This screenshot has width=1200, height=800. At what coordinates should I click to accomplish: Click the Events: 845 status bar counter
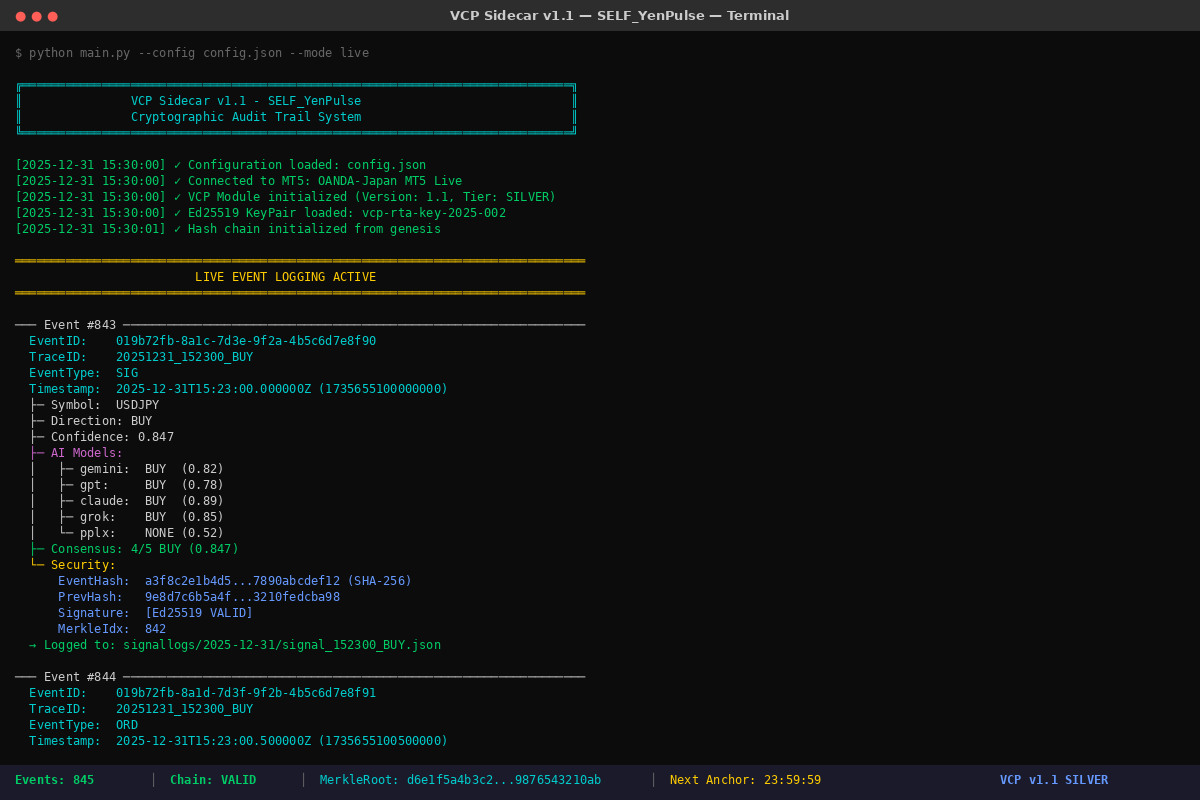point(55,780)
